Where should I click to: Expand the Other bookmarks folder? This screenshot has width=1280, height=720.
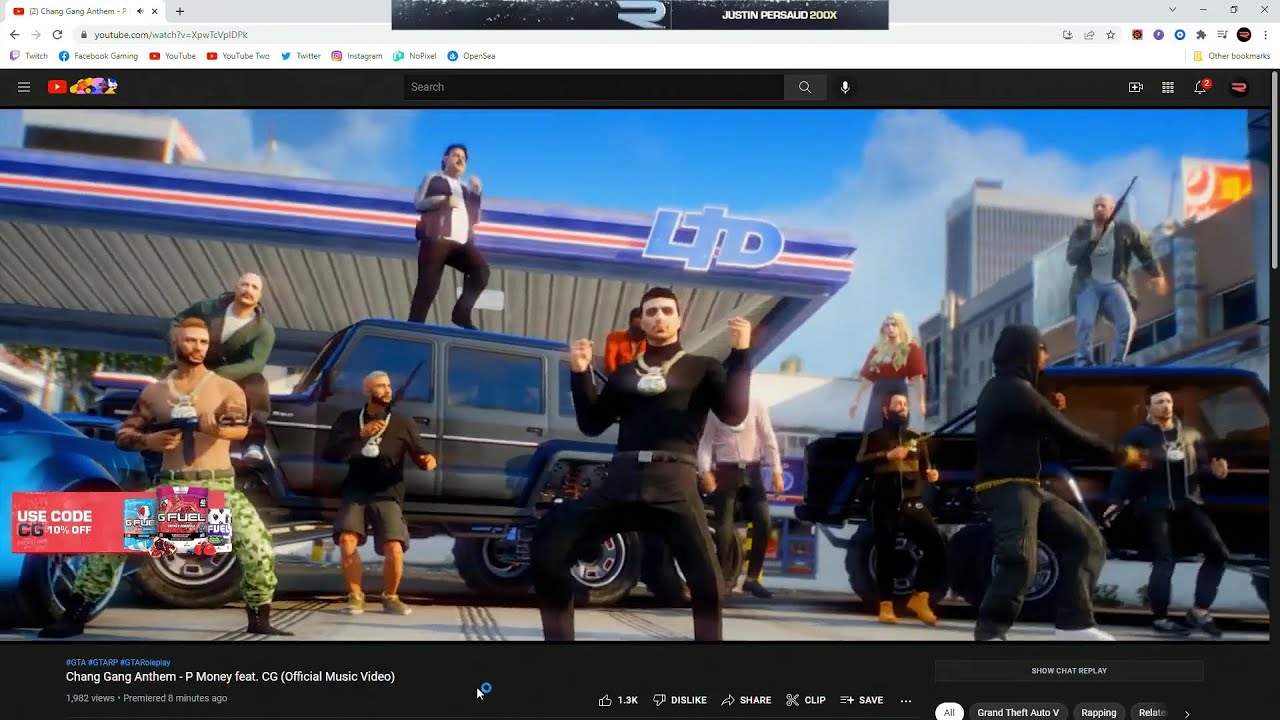[1231, 56]
